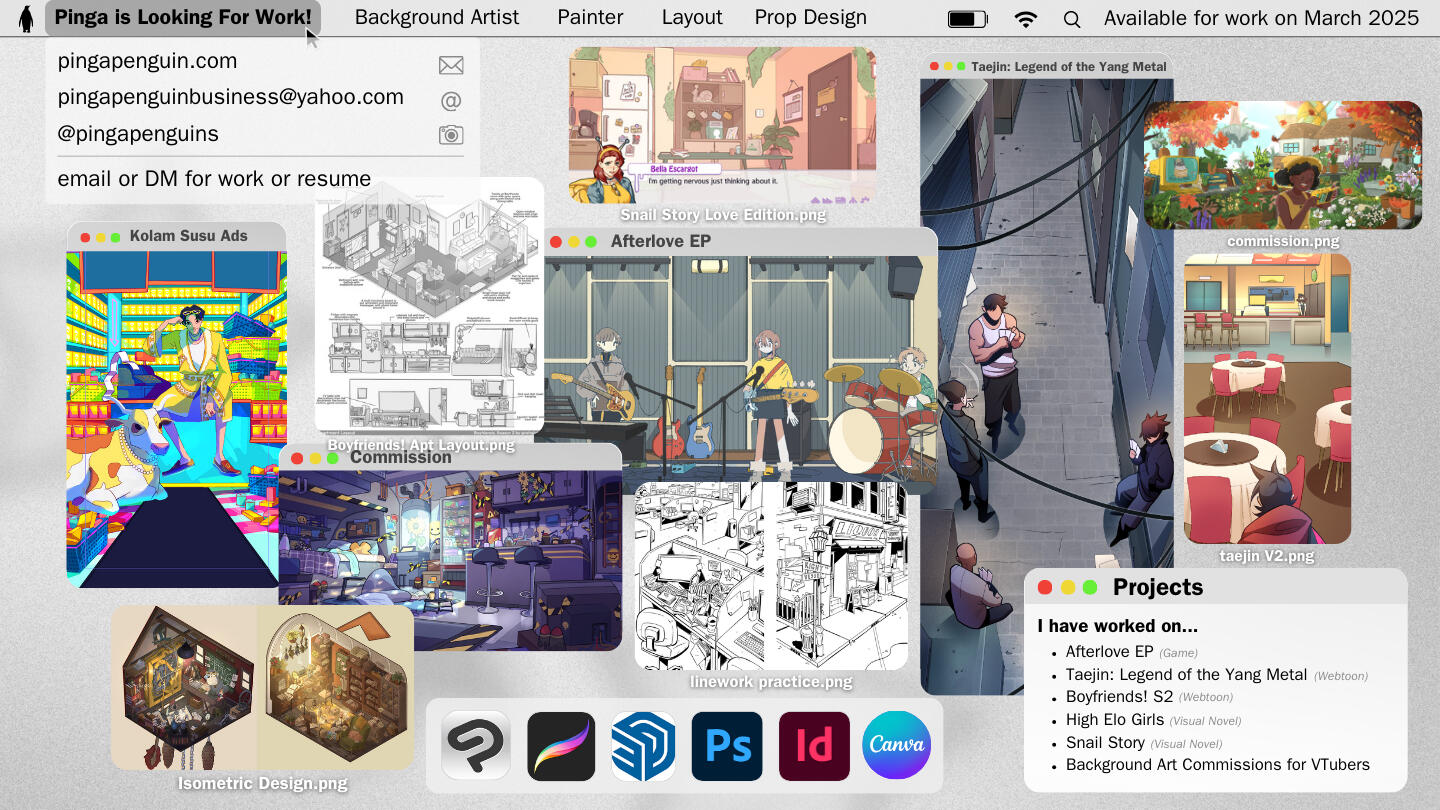Click the camera icon beside @pingapenguins
Viewport: 1440px width, 810px height.
coord(451,135)
